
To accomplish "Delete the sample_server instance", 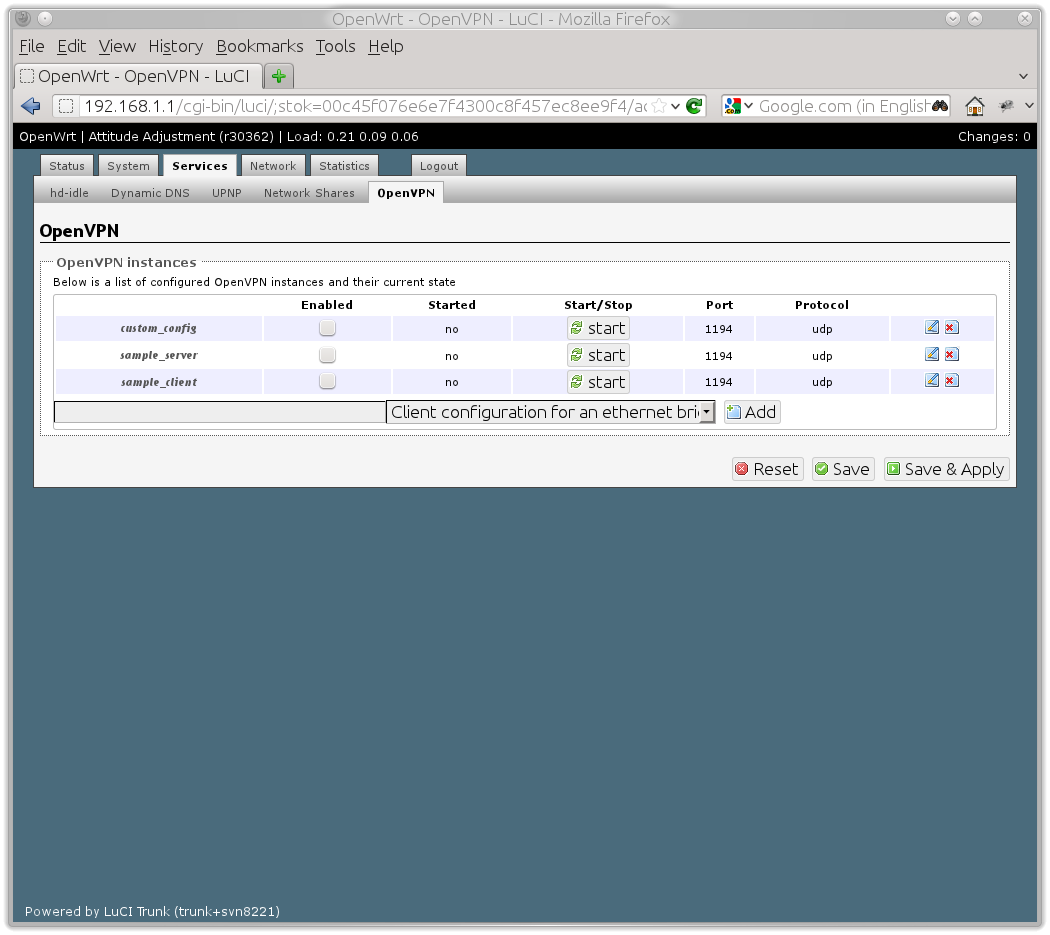I will point(952,354).
